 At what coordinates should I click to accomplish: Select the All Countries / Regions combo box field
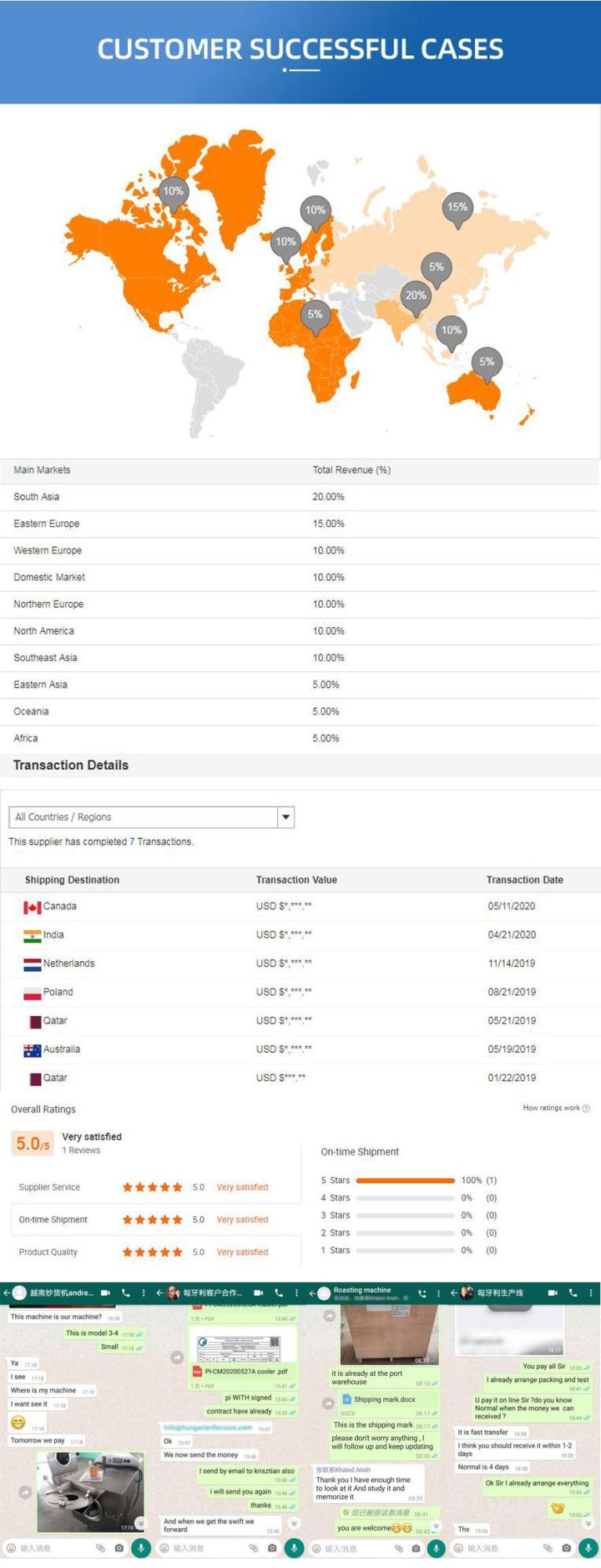pyautogui.click(x=151, y=817)
